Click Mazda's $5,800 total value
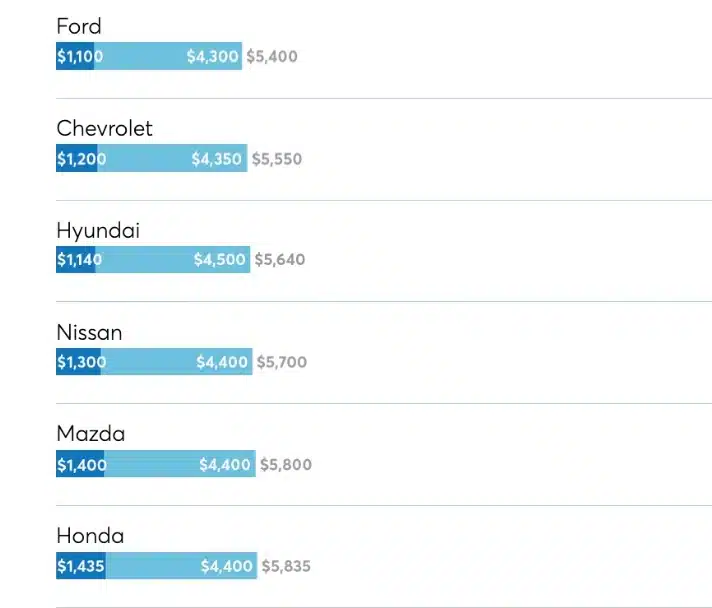This screenshot has width=712, height=608. click(286, 465)
